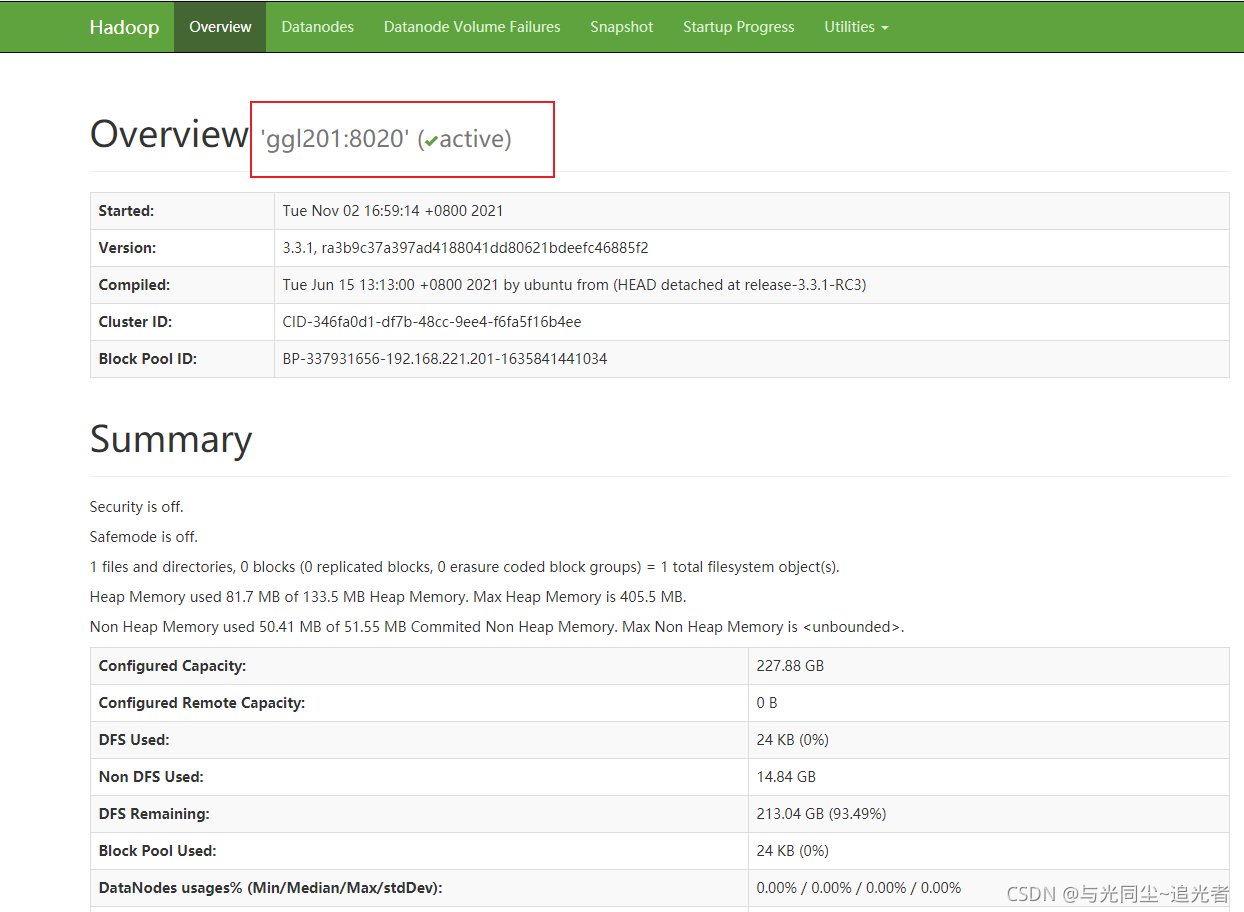Image resolution: width=1244 pixels, height=912 pixels.
Task: Click the DFS Remaining: label
Action: [154, 814]
